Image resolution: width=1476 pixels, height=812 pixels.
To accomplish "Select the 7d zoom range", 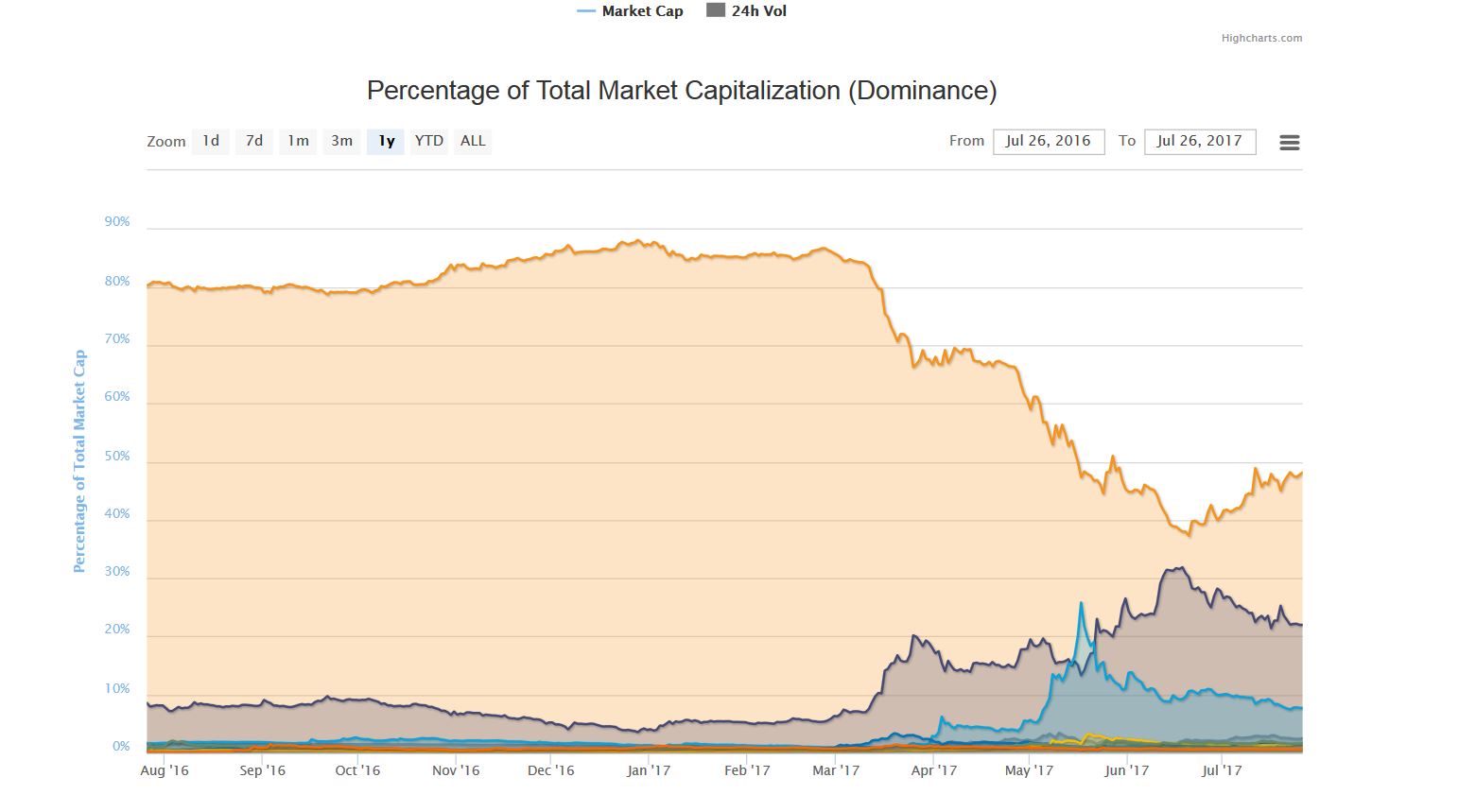I will 253,141.
